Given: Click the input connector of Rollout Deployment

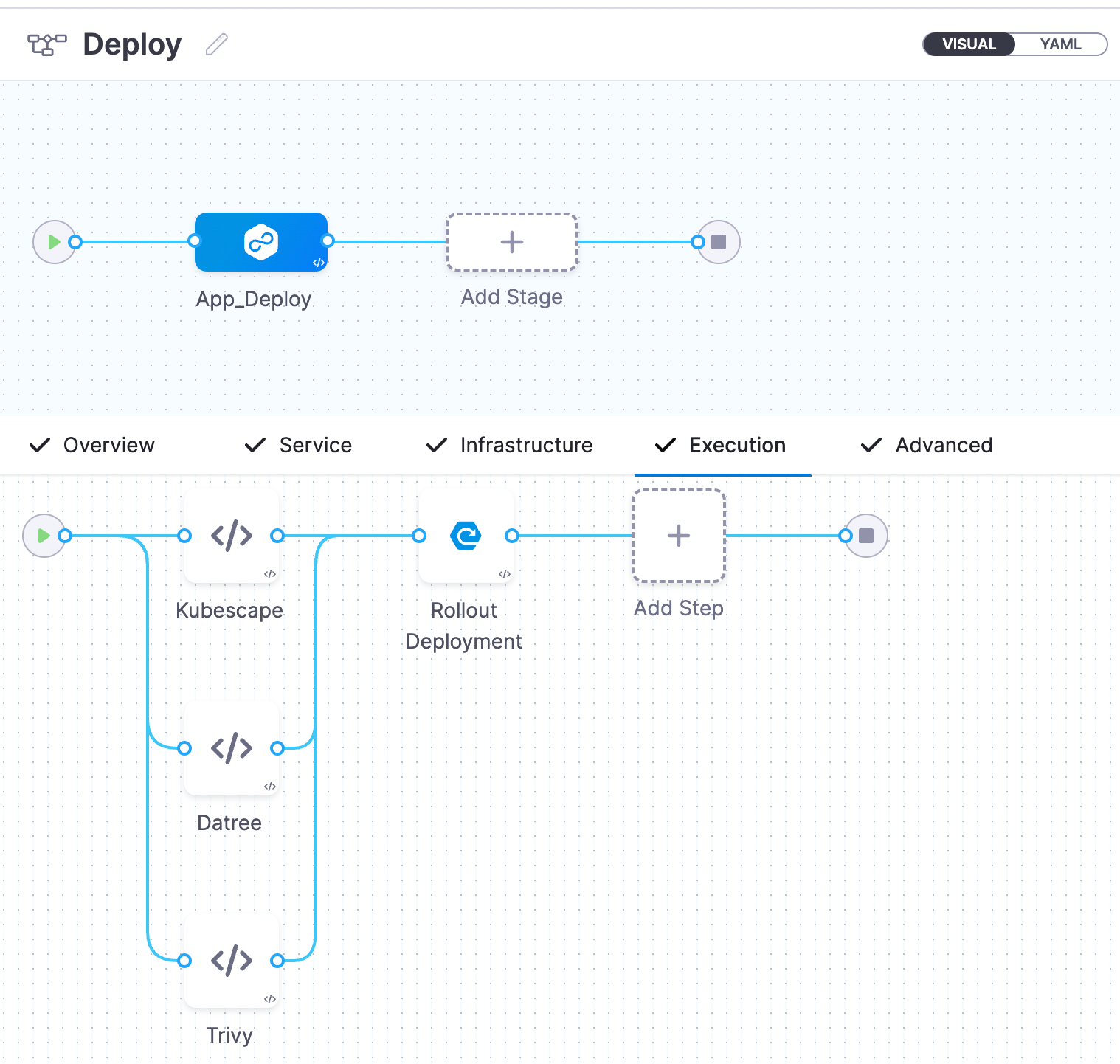Looking at the screenshot, I should pyautogui.click(x=419, y=536).
